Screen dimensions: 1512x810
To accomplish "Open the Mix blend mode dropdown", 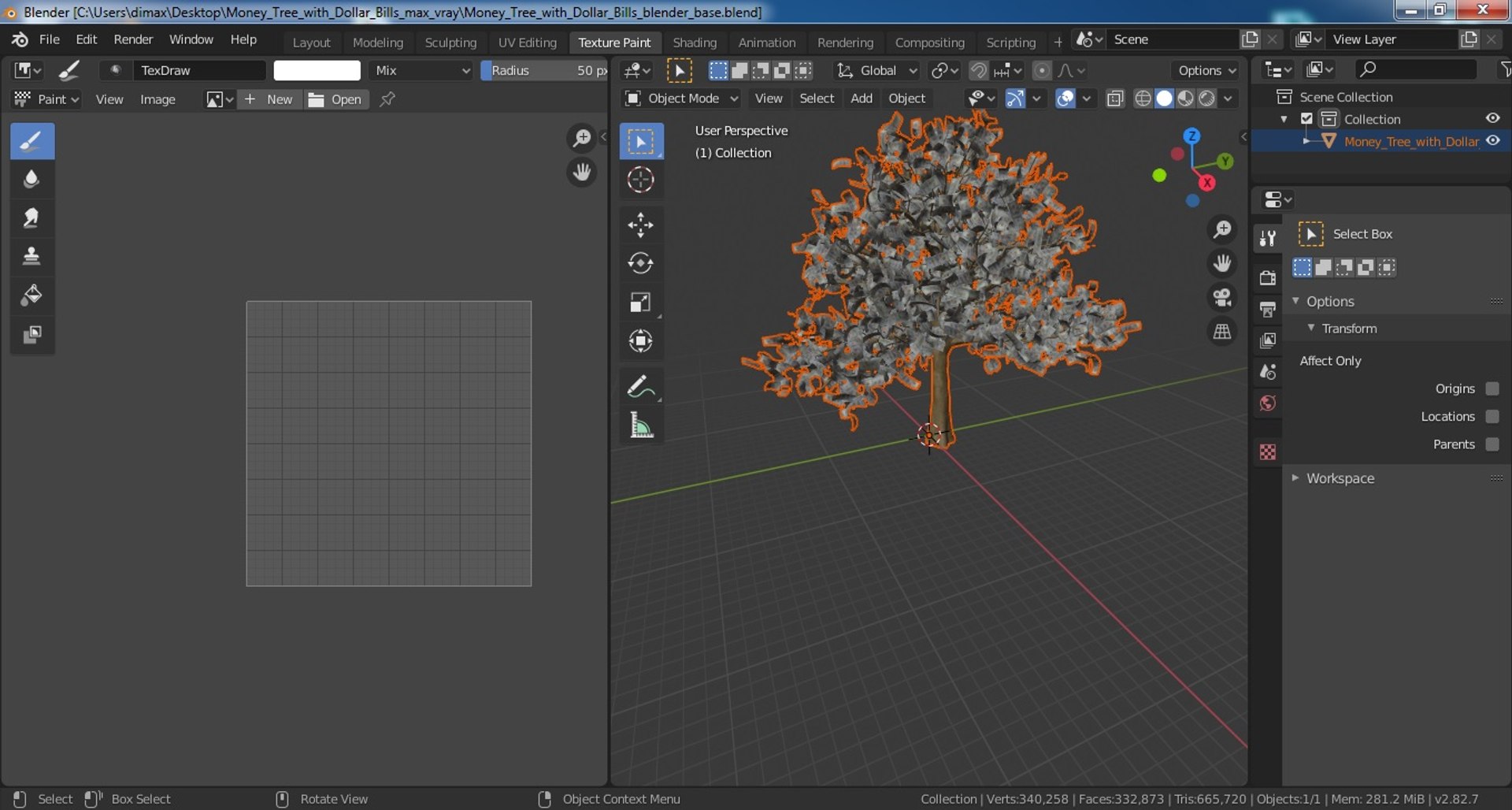I will coord(421,70).
